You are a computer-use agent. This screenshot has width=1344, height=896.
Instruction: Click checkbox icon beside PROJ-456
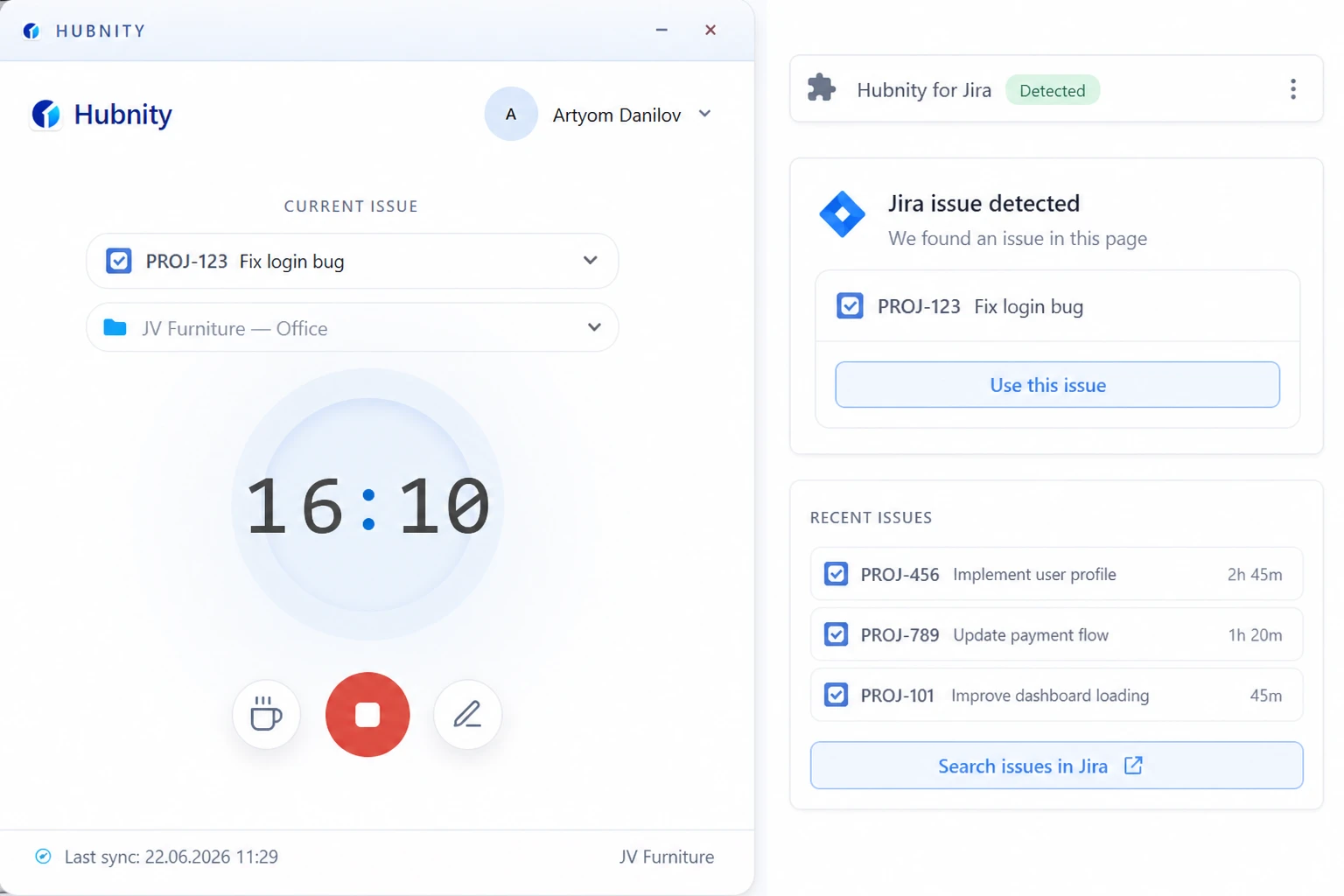[x=836, y=574]
